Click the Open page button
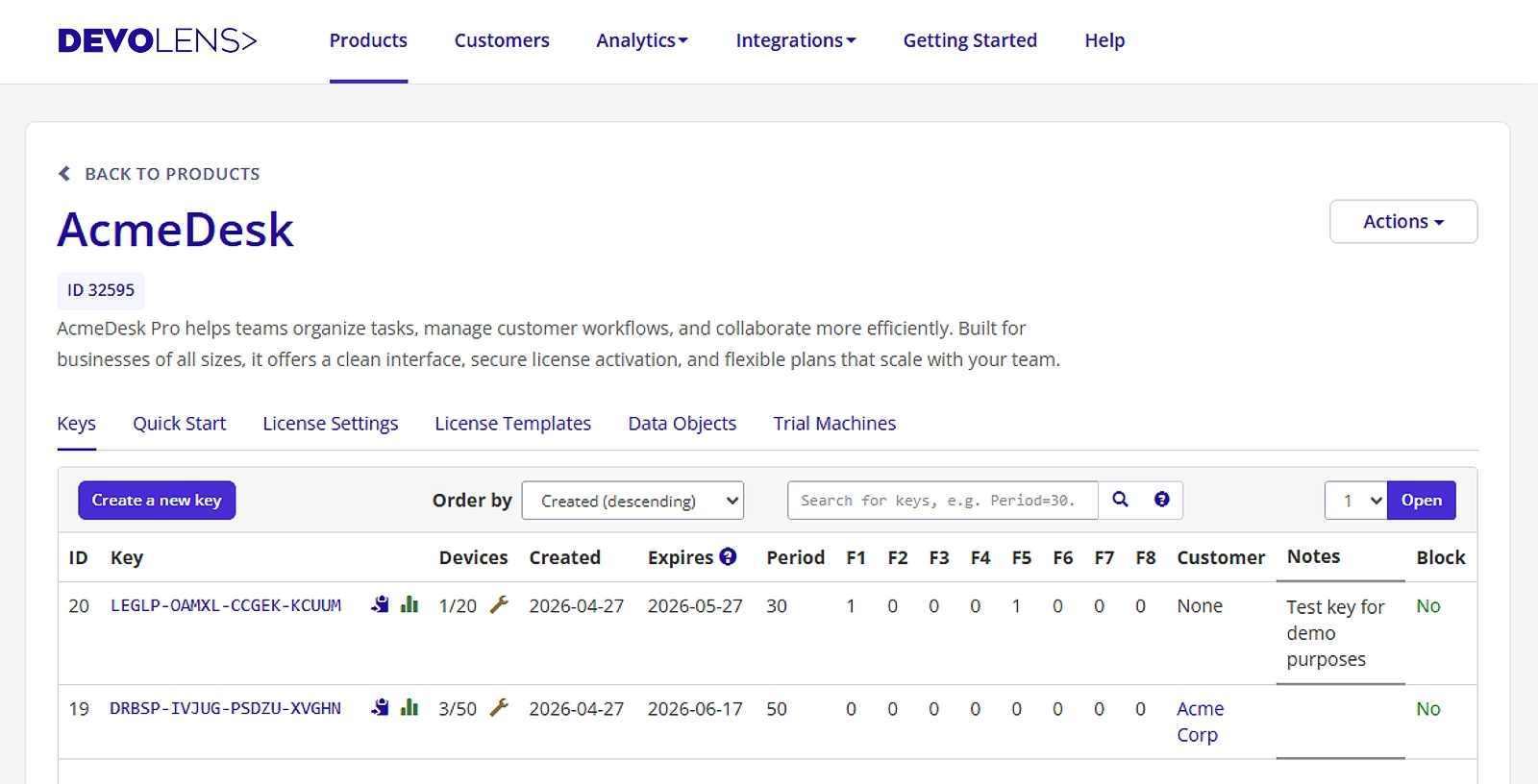The image size is (1538, 784). pyautogui.click(x=1422, y=501)
